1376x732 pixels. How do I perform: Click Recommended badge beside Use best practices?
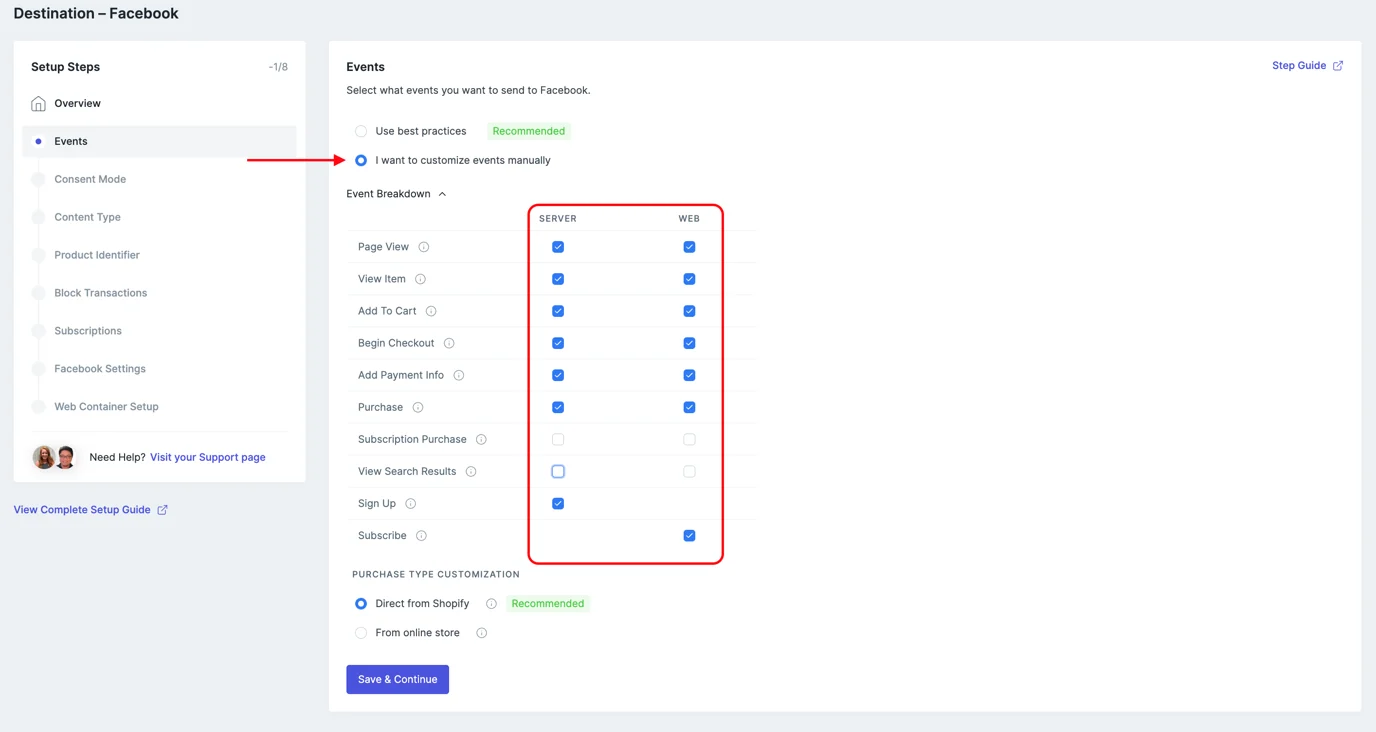(528, 131)
